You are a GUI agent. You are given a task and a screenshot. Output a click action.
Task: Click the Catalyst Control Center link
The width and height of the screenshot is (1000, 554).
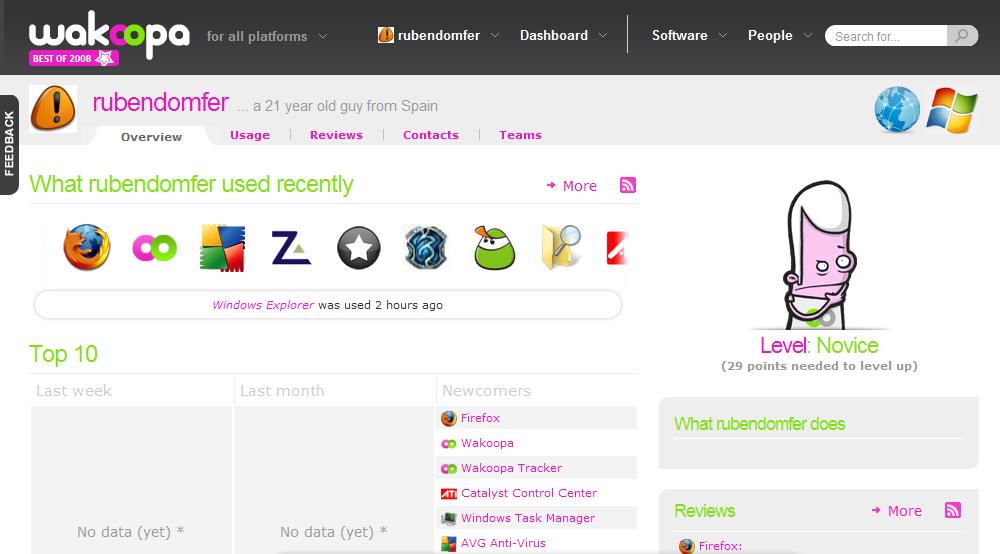(528, 493)
